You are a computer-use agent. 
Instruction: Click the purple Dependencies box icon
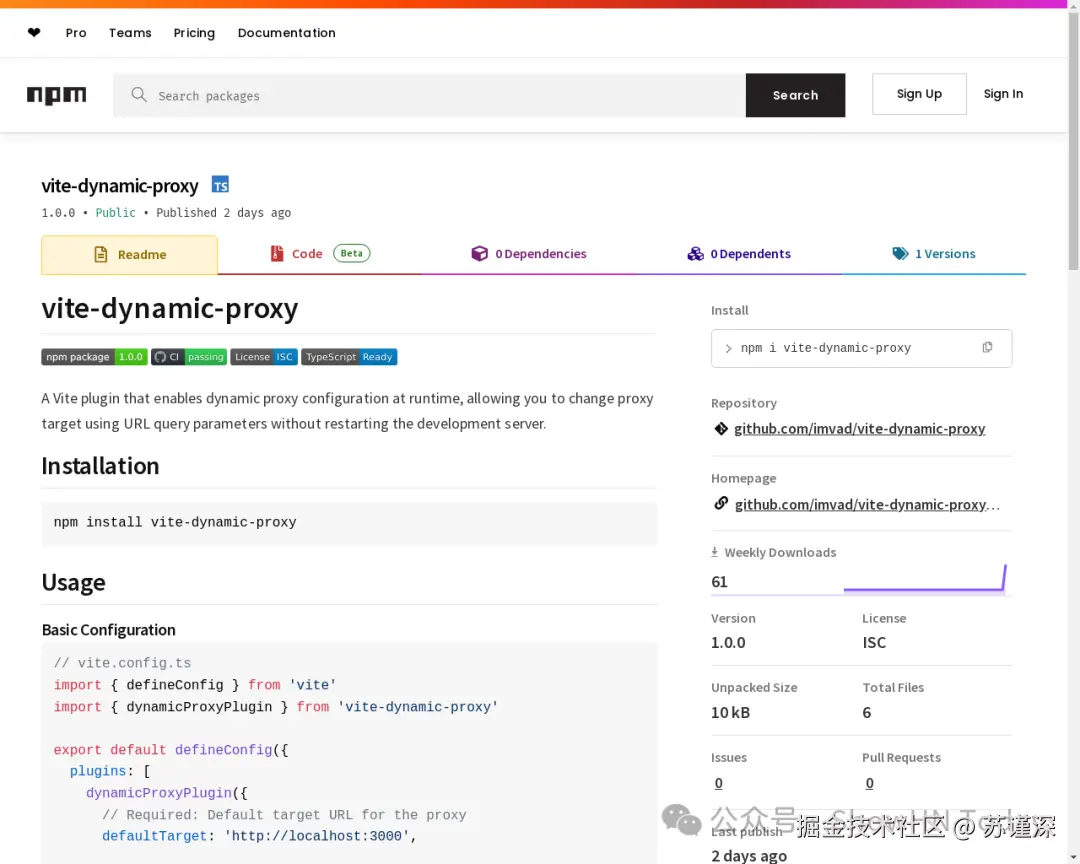479,254
